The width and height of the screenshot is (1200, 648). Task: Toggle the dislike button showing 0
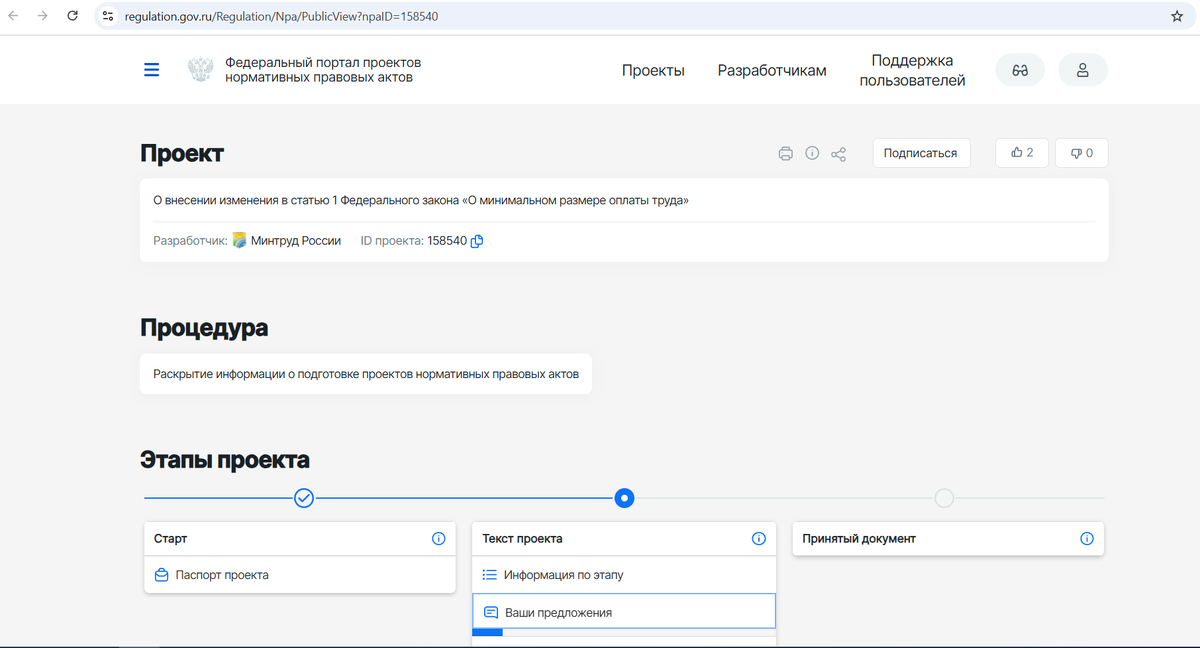click(1081, 152)
